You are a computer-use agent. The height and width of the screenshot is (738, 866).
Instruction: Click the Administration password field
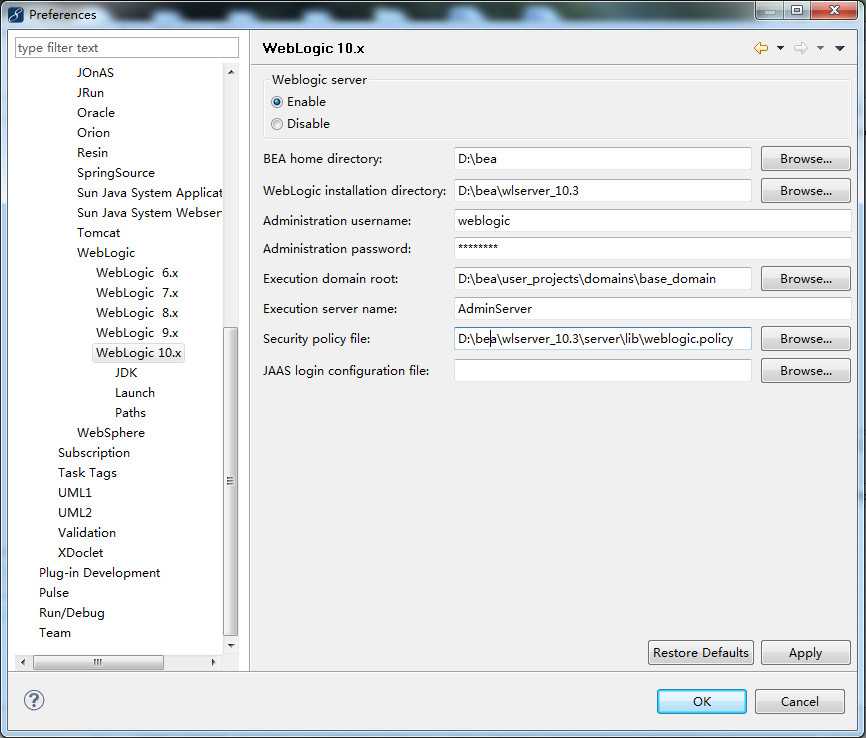pyautogui.click(x=652, y=248)
